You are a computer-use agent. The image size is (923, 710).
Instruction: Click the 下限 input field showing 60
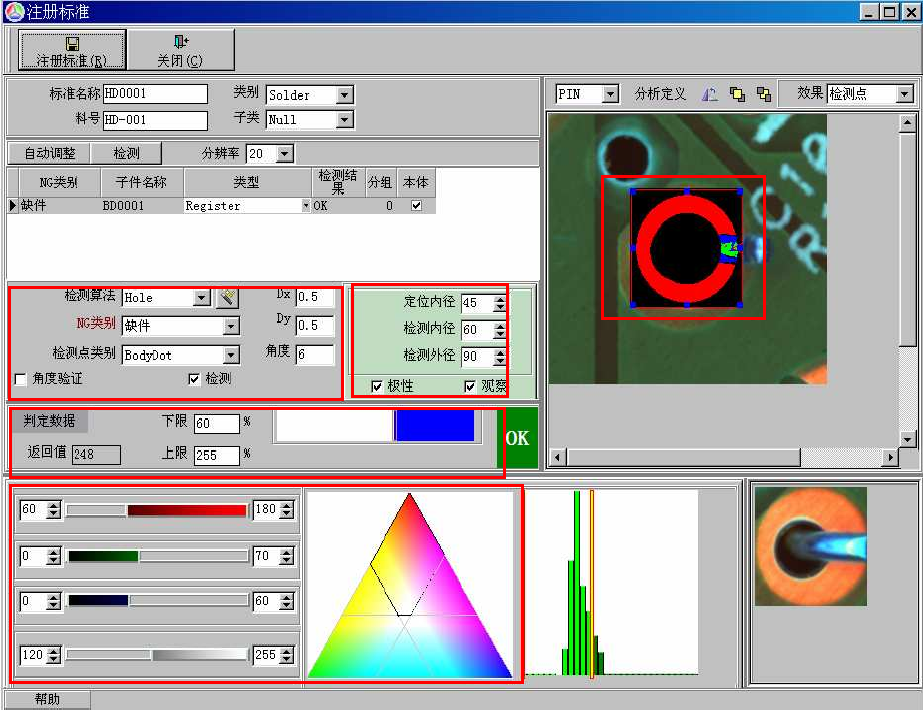(x=217, y=423)
